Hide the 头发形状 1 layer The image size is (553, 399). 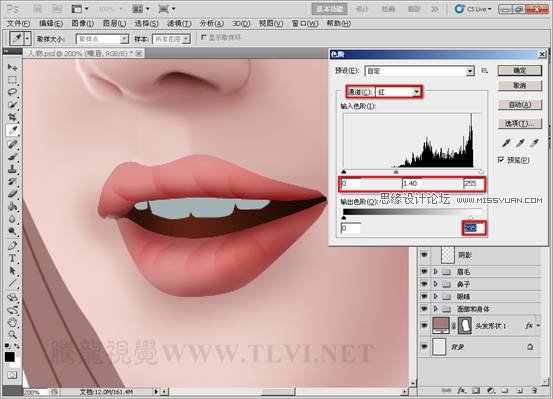424,325
